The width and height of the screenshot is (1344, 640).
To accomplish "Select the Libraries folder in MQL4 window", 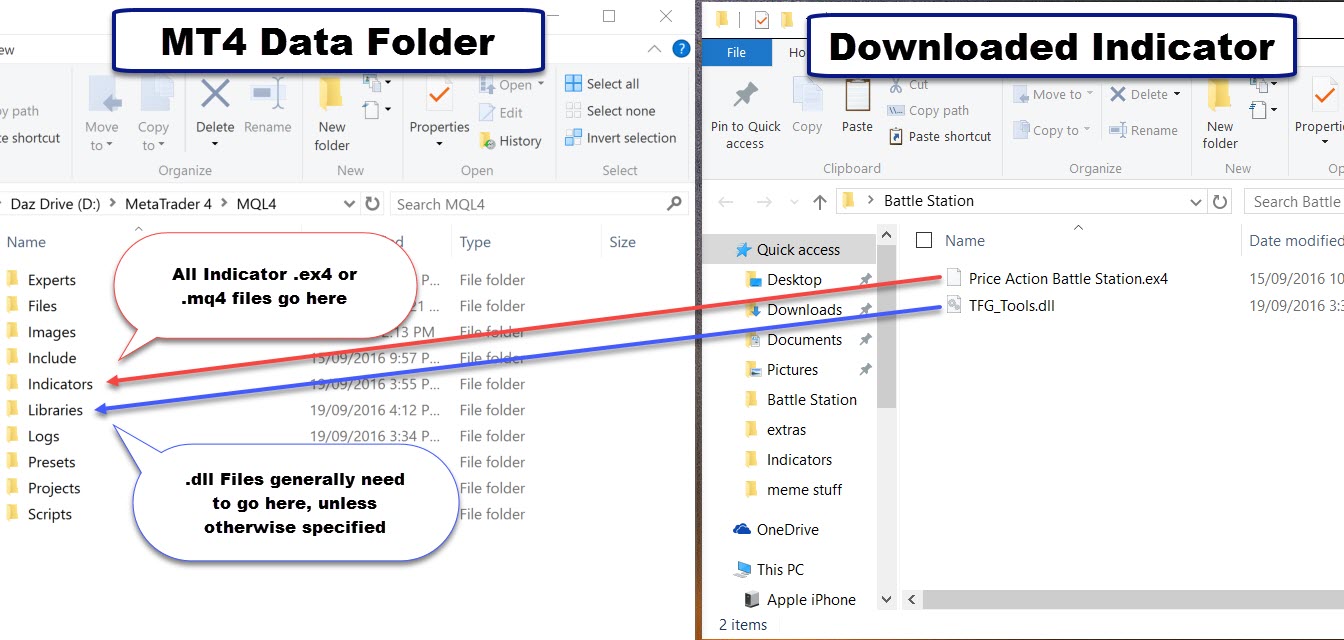I will (x=55, y=410).
